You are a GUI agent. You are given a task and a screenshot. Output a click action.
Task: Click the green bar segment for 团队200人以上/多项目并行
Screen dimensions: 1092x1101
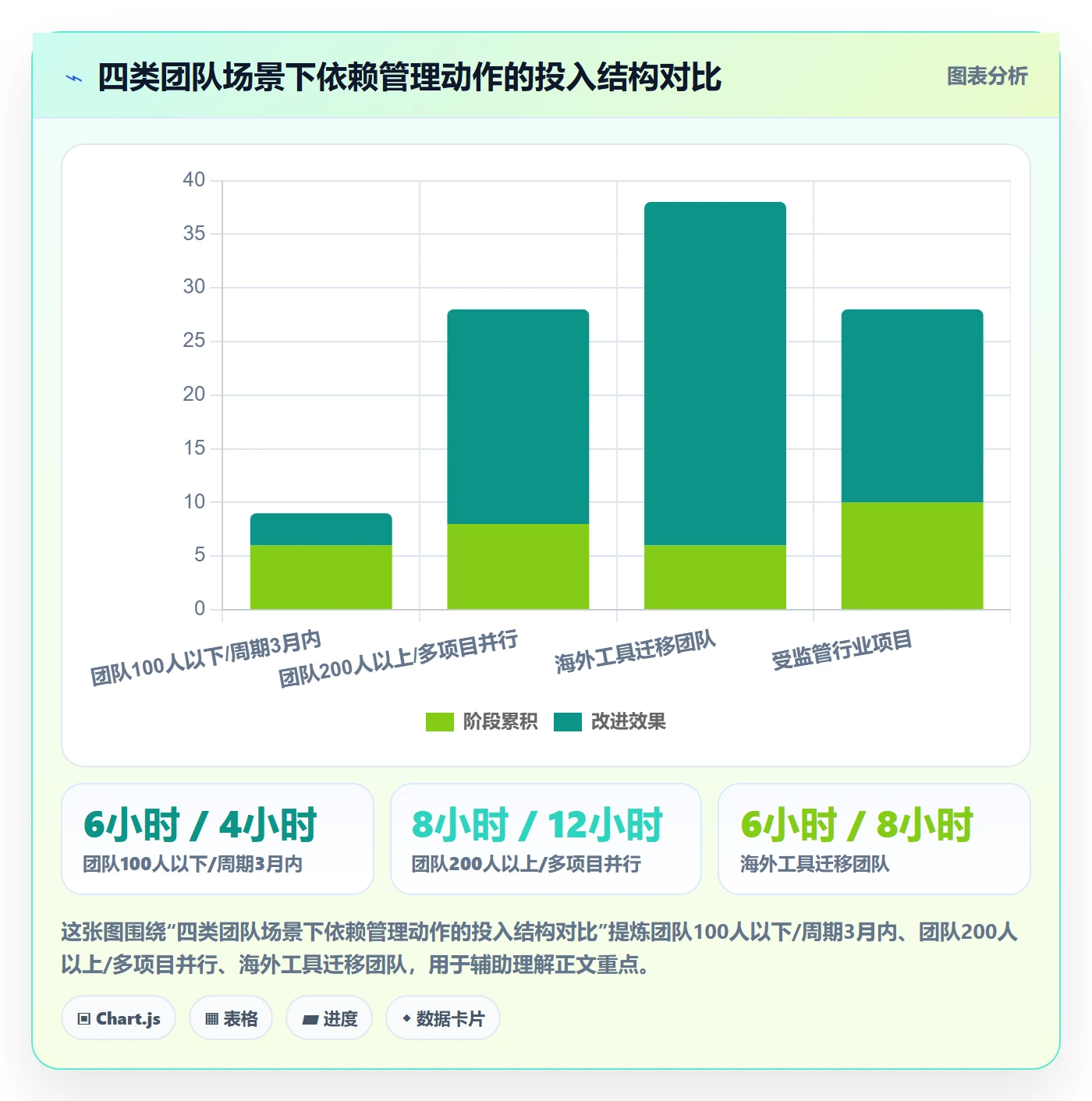tap(518, 566)
